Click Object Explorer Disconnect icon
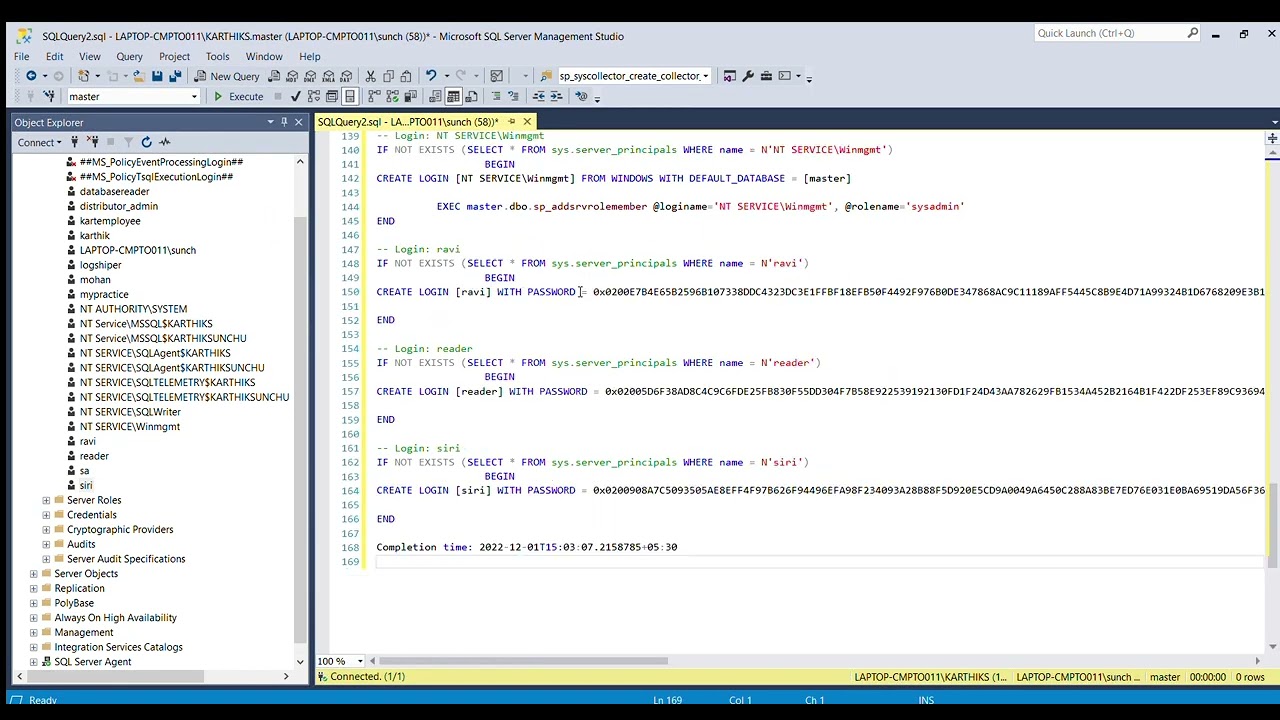This screenshot has height=720, width=1280. pos(91,142)
